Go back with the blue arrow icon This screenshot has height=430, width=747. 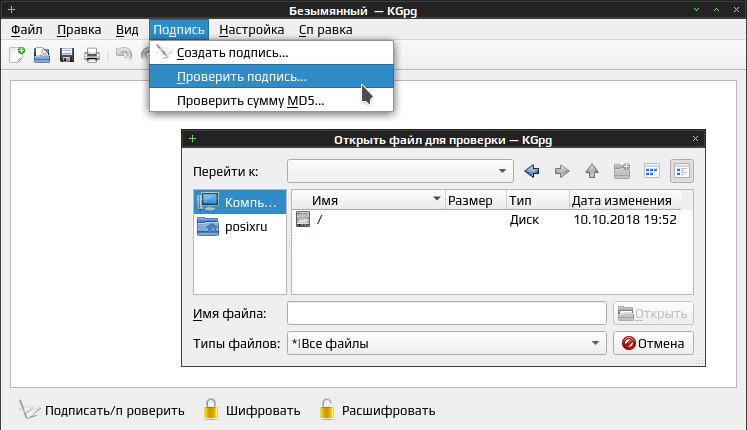[532, 171]
